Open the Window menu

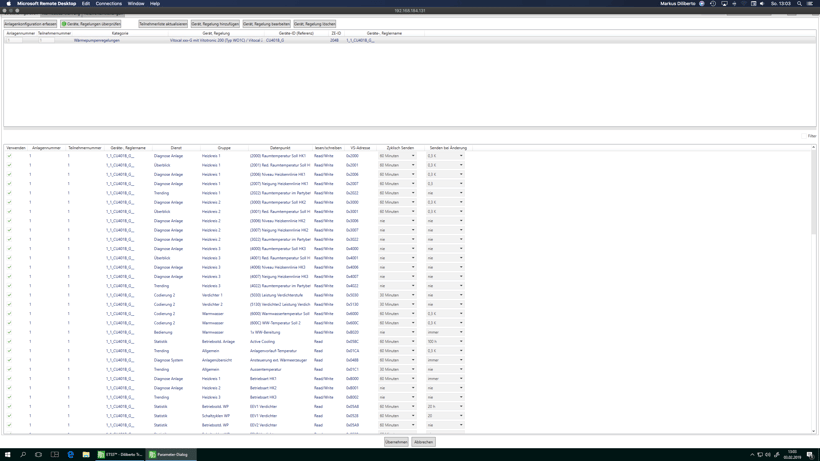click(136, 4)
